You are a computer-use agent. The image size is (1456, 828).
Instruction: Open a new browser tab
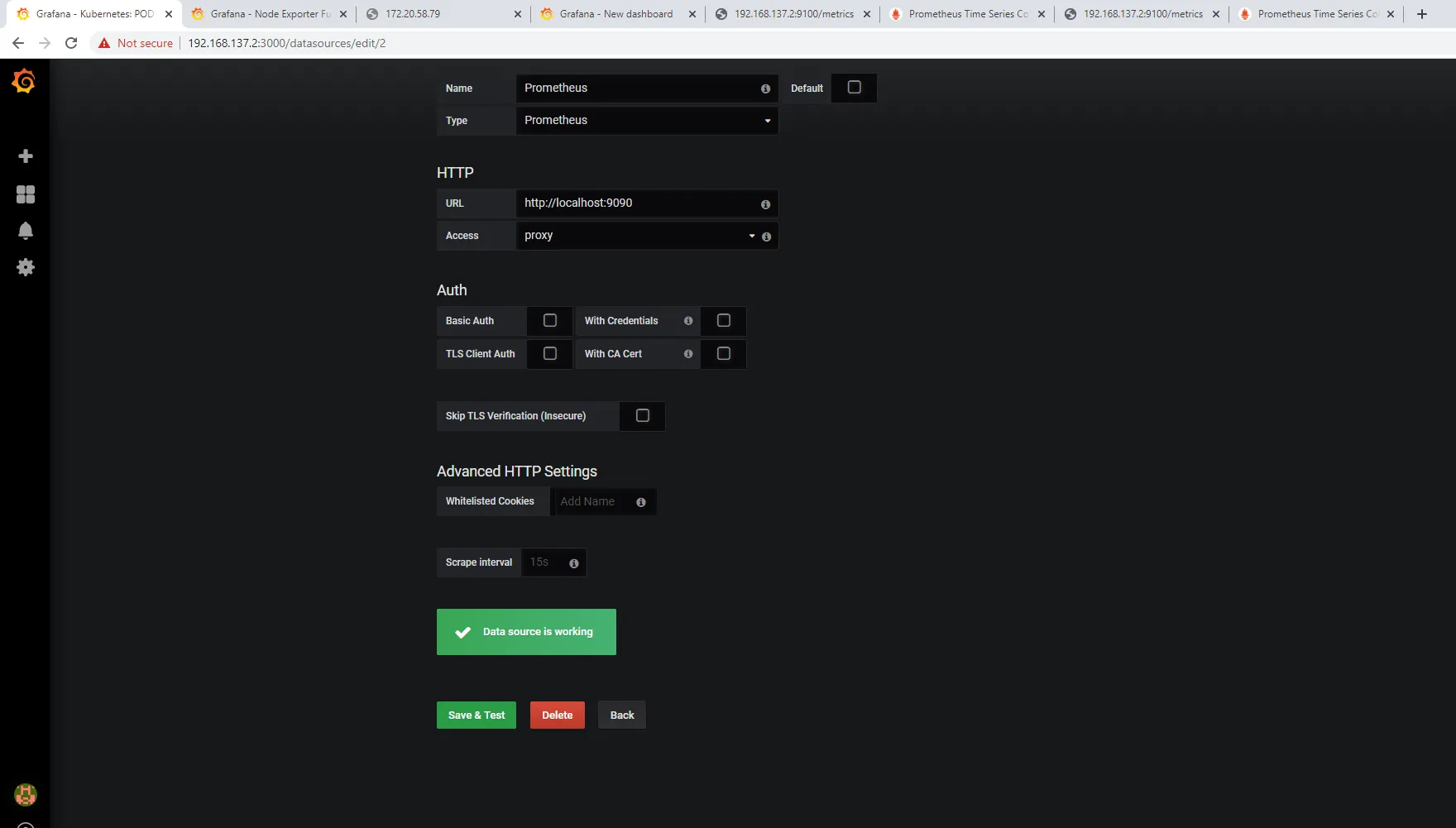click(1422, 14)
